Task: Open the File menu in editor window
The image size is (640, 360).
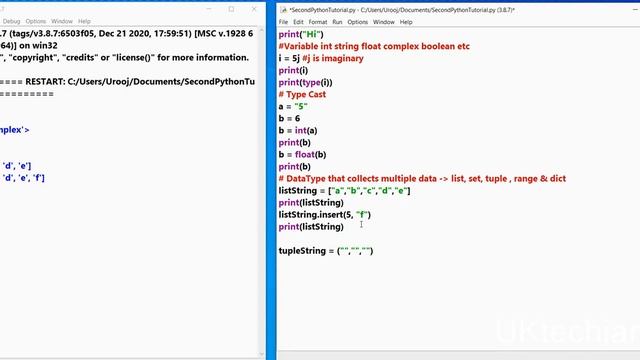Action: 283,22
